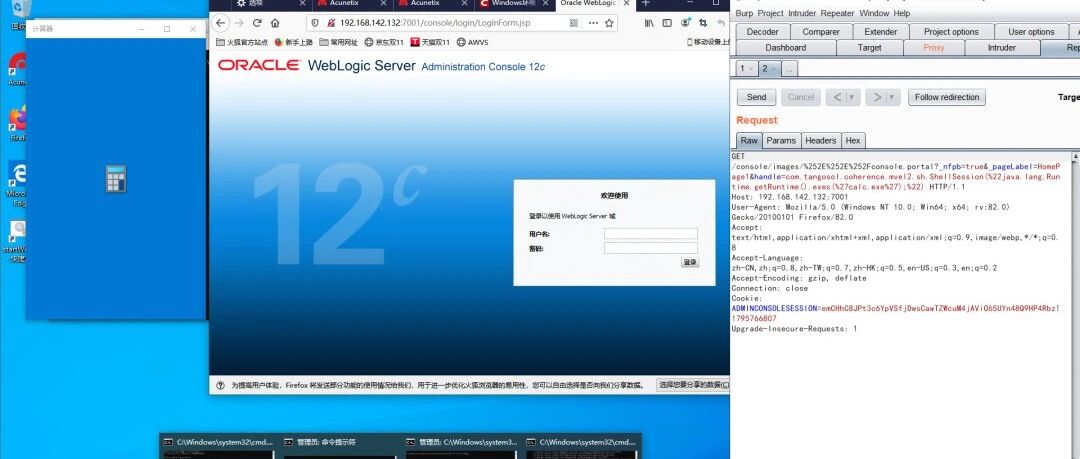Click the 选择您要分享的数据 button in Firefox
1080x459 pixels.
click(693, 385)
